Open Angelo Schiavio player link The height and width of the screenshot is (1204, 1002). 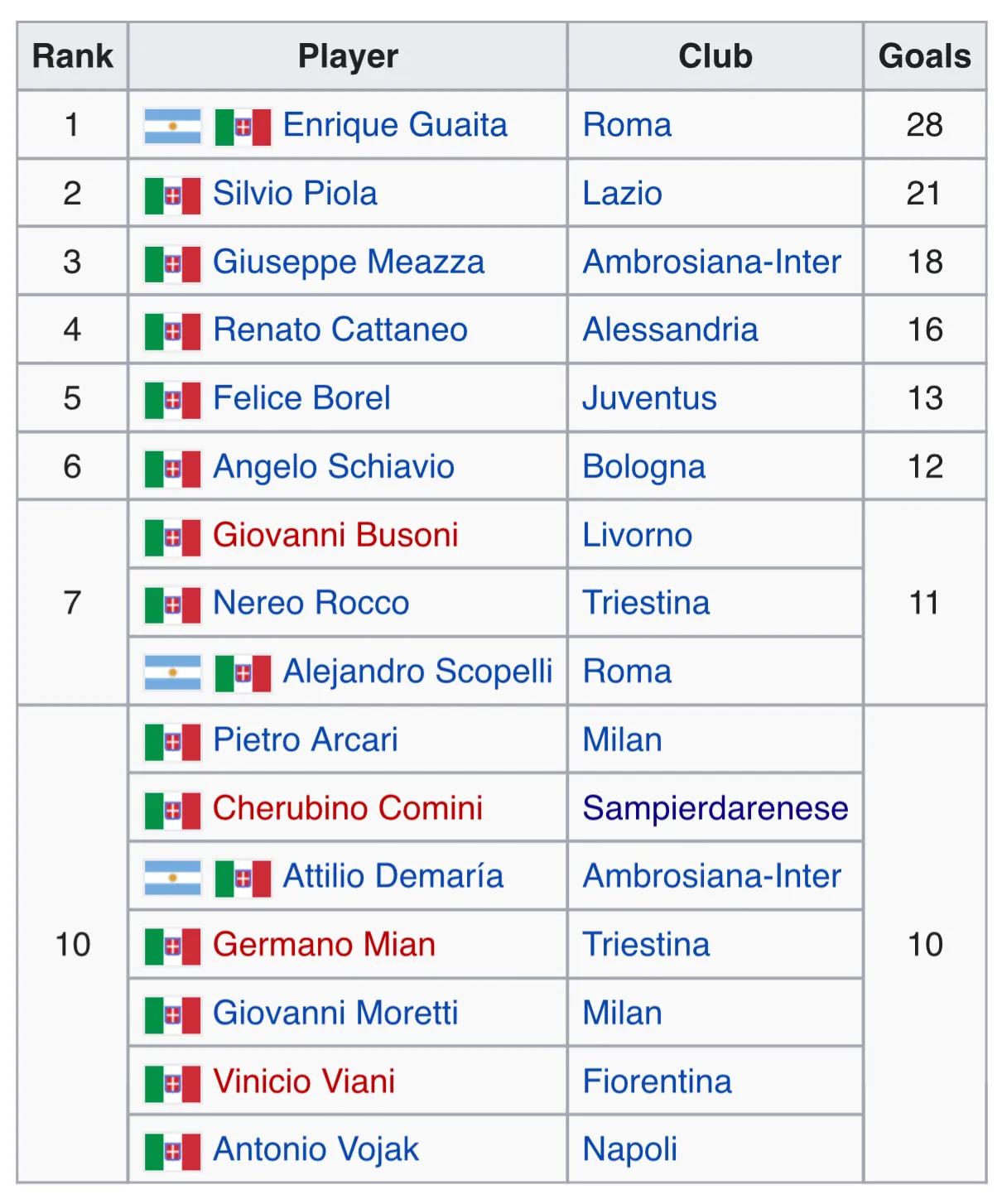pos(334,467)
